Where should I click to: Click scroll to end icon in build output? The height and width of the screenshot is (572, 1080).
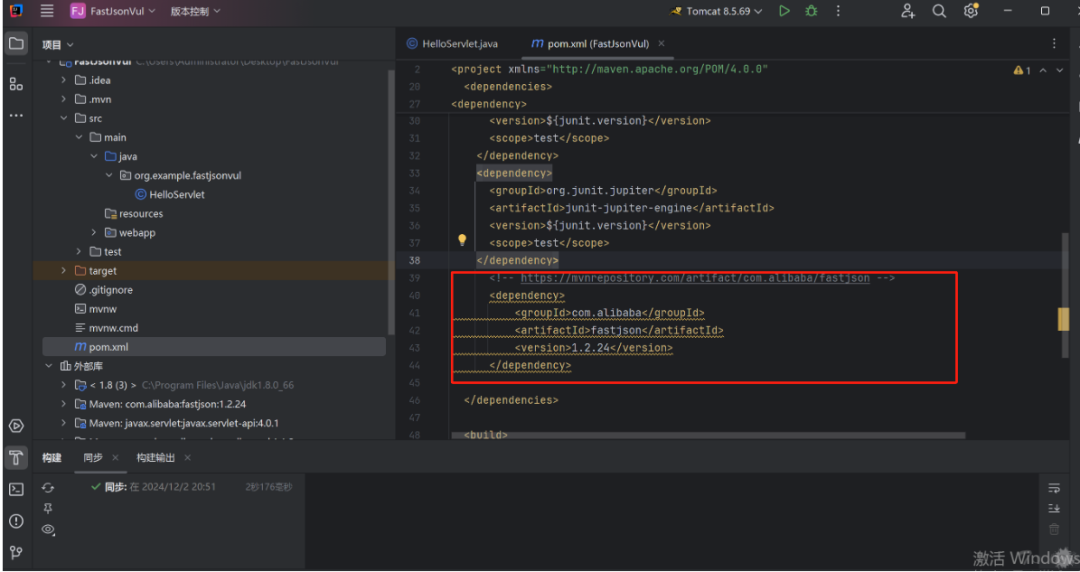[1054, 509]
